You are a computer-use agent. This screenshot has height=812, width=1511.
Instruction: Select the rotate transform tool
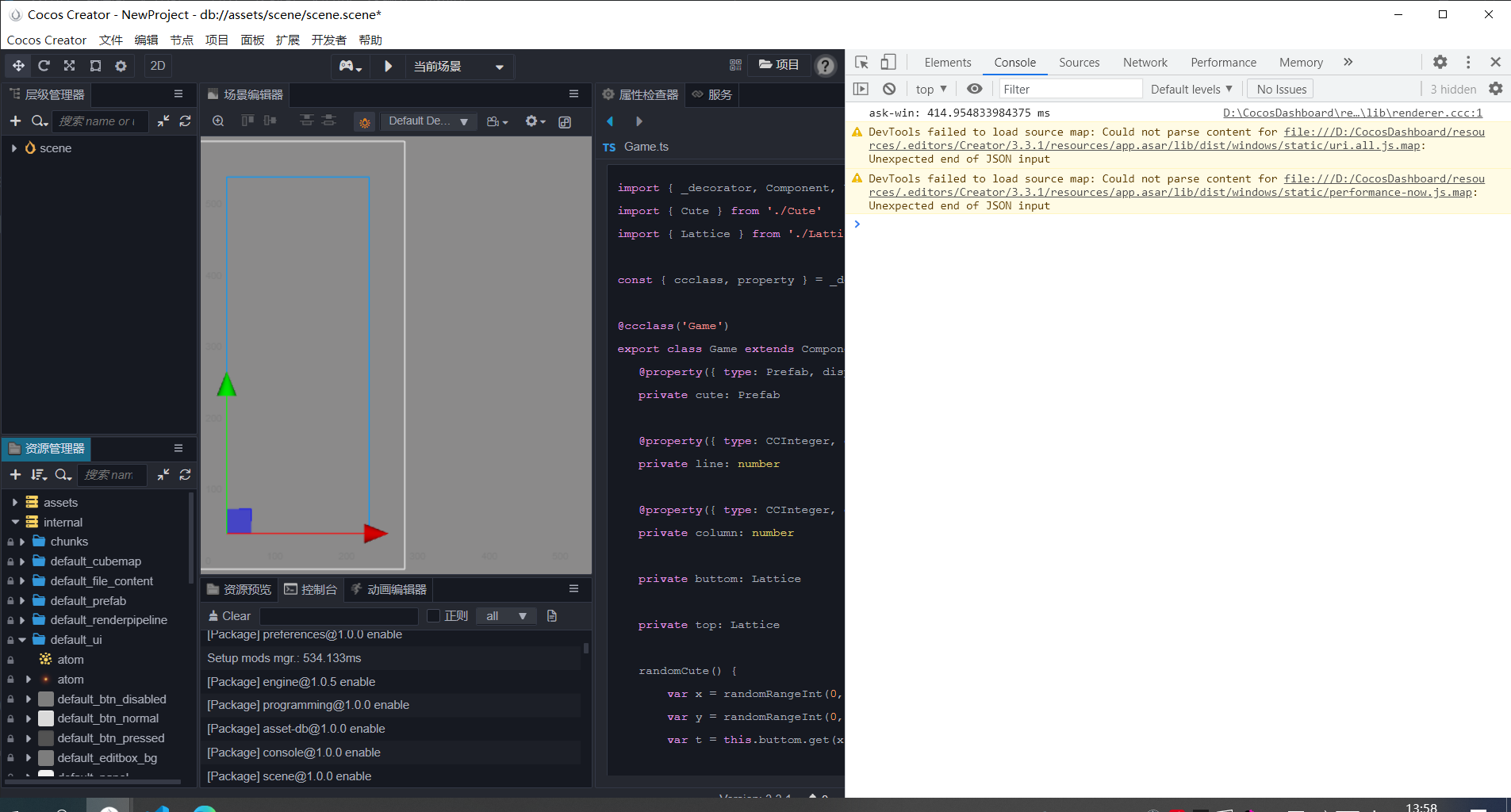pyautogui.click(x=44, y=66)
